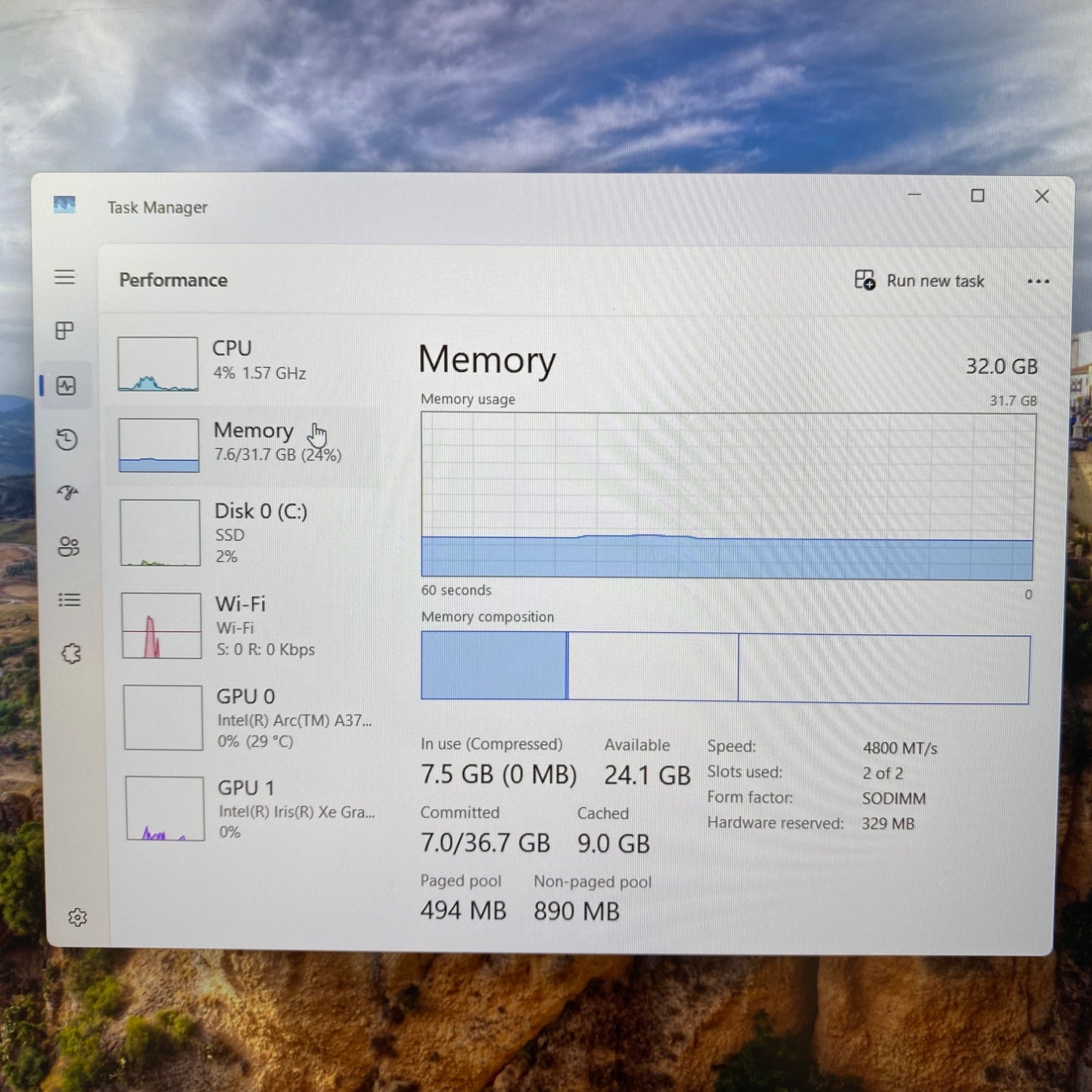Click the Memory usage graph

[727, 496]
